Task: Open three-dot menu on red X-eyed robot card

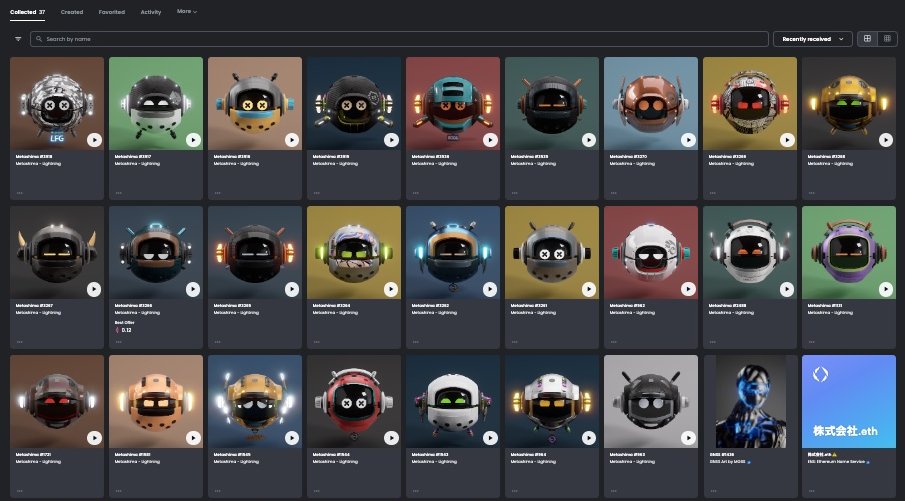Action: [x=316, y=491]
